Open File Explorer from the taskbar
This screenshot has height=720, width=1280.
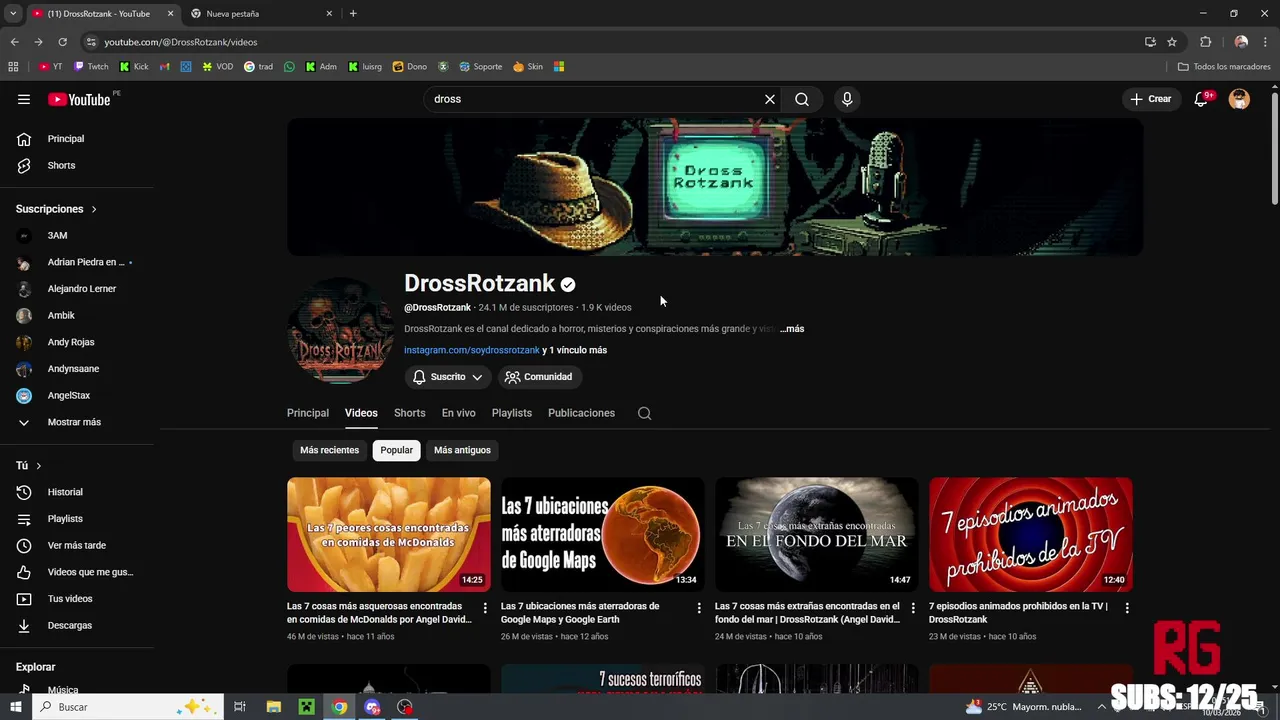point(273,706)
